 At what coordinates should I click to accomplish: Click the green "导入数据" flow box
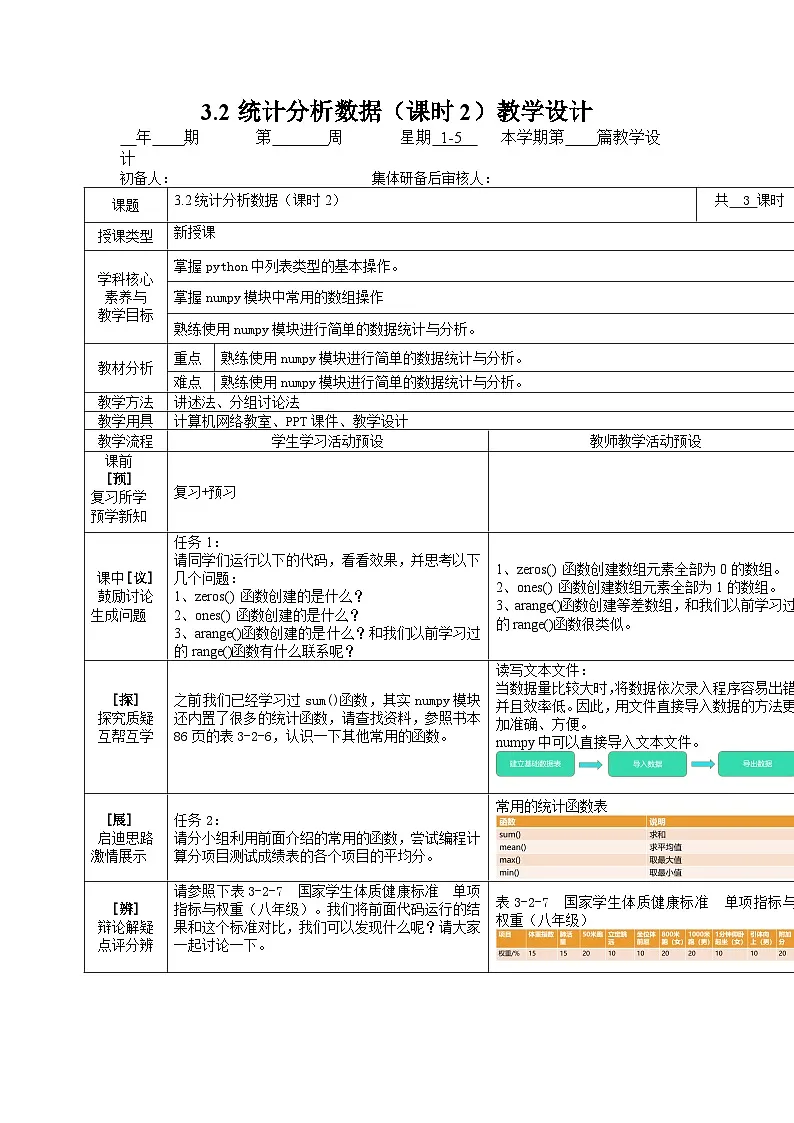[647, 764]
